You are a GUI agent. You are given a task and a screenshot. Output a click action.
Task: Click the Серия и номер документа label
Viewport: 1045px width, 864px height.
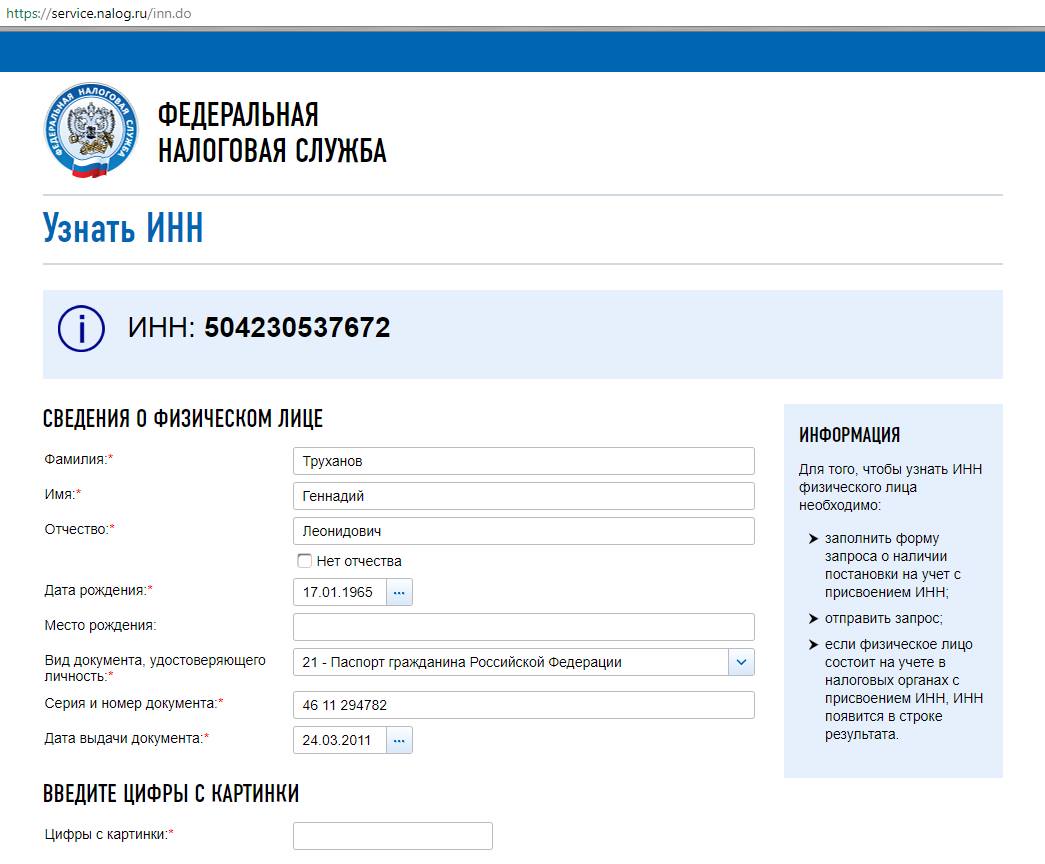[134, 703]
